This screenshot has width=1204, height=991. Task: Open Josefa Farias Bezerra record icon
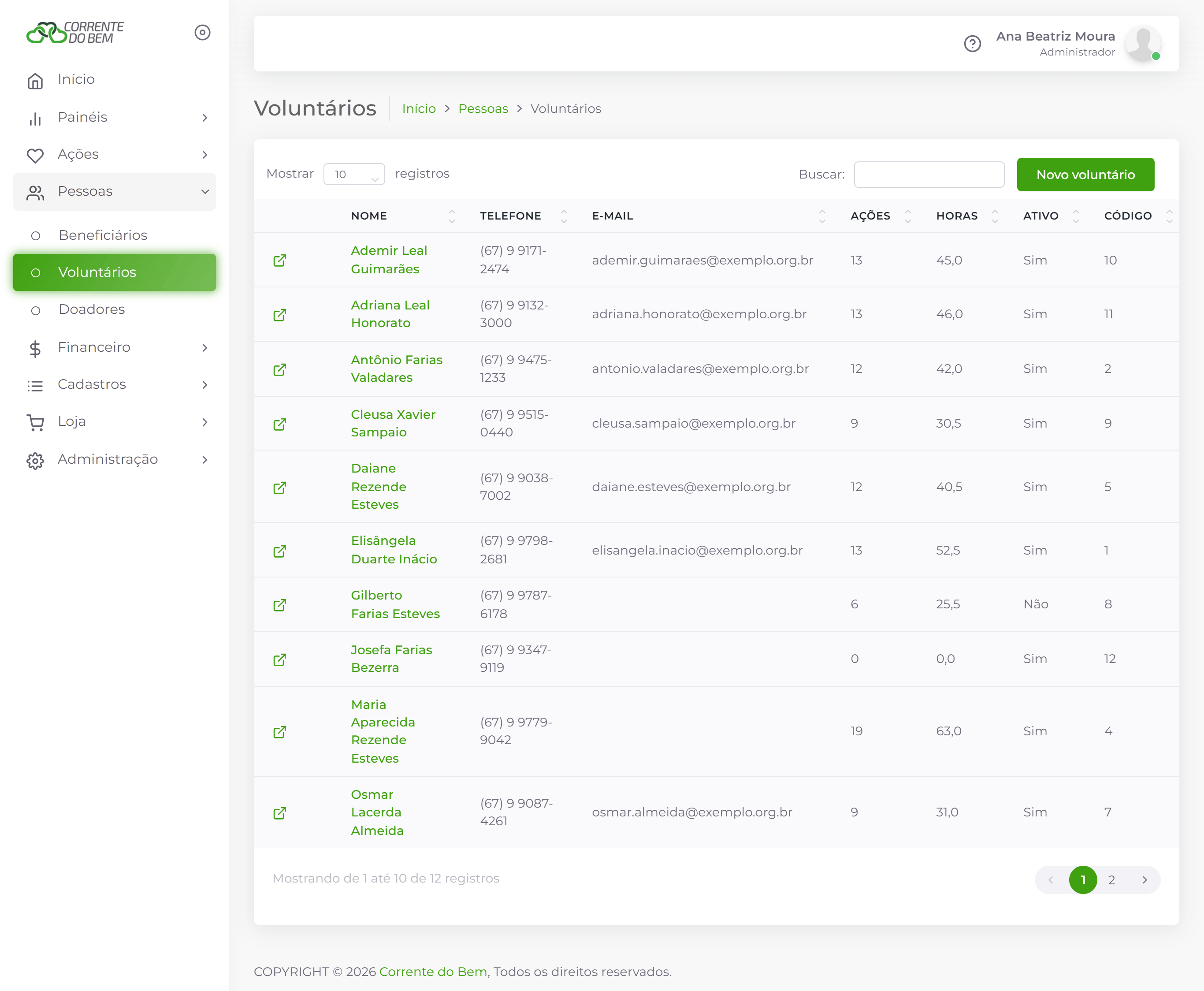[x=279, y=659]
